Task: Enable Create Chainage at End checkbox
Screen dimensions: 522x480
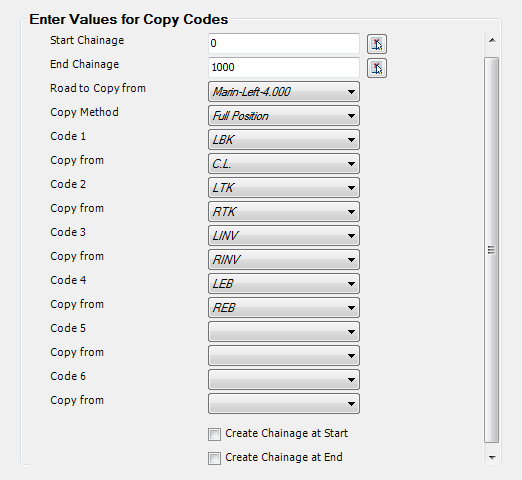Action: coord(214,458)
